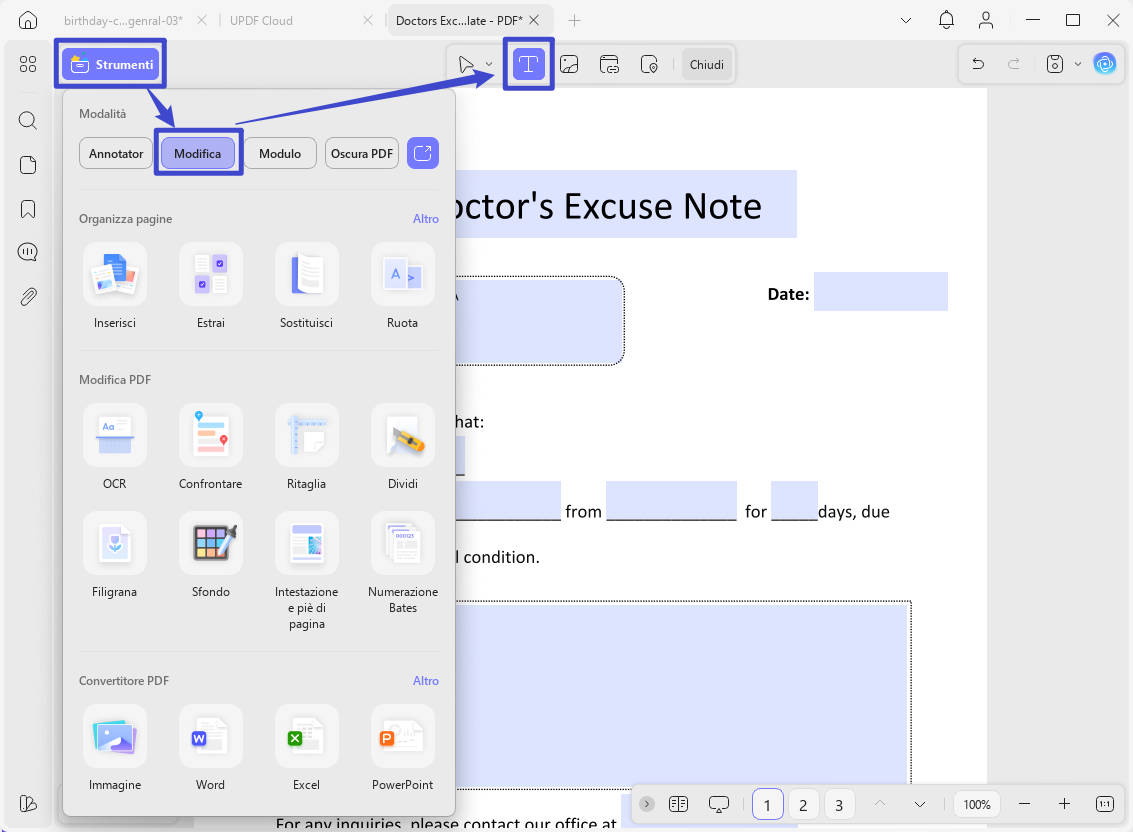Click the Date form field
The width and height of the screenshot is (1133, 832).
point(881,291)
